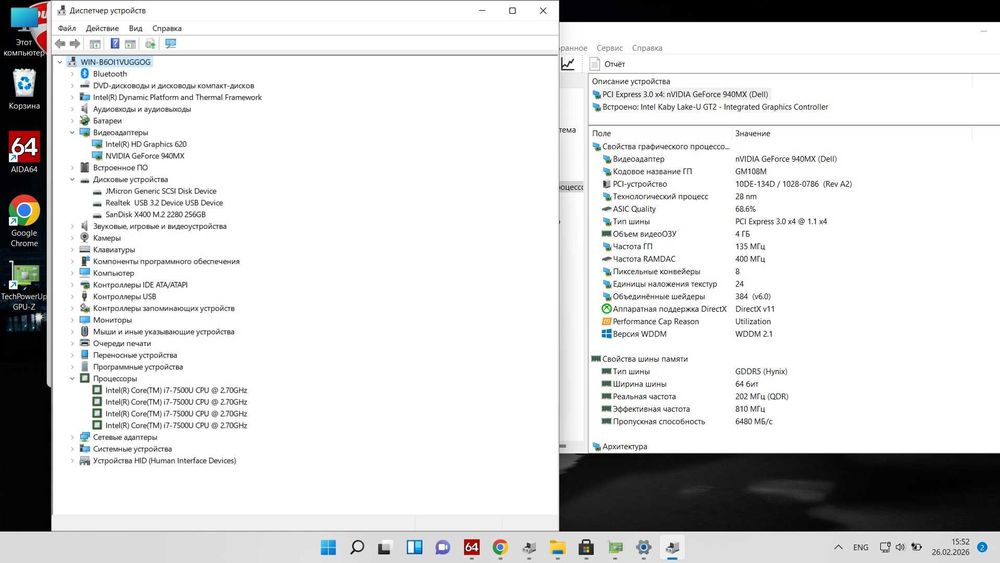The image size is (1000, 563).
Task: Expand the Батареи category
Action: click(72, 121)
